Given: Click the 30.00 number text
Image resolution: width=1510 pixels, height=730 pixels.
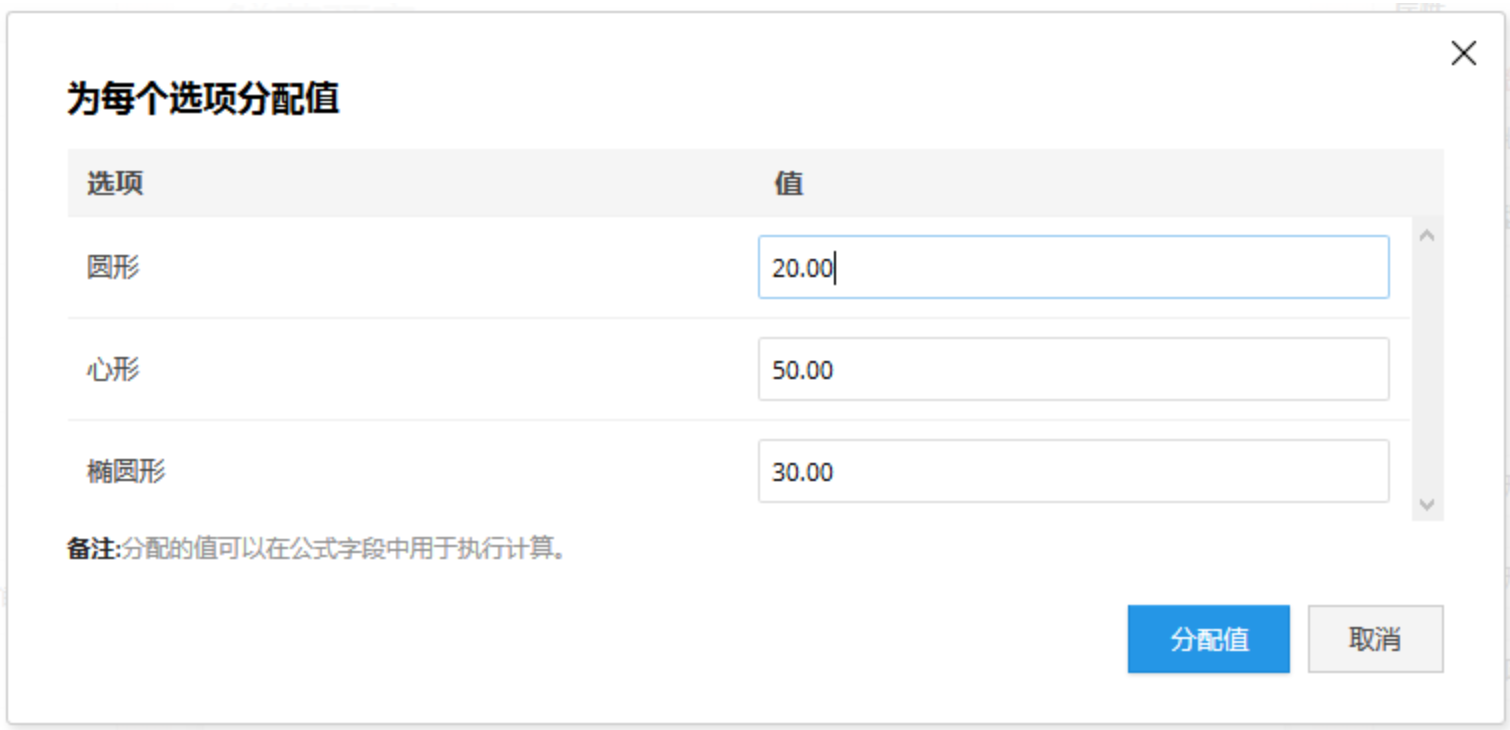Looking at the screenshot, I should point(802,472).
